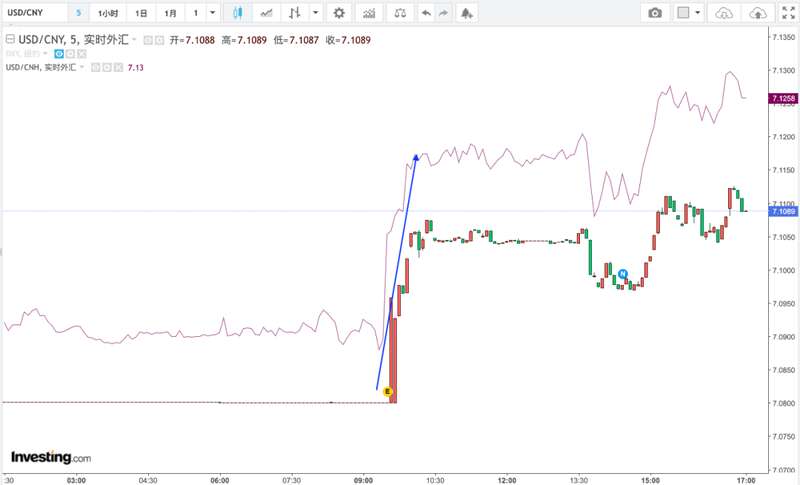
Task: Redo chart action arrow
Action: [443, 13]
